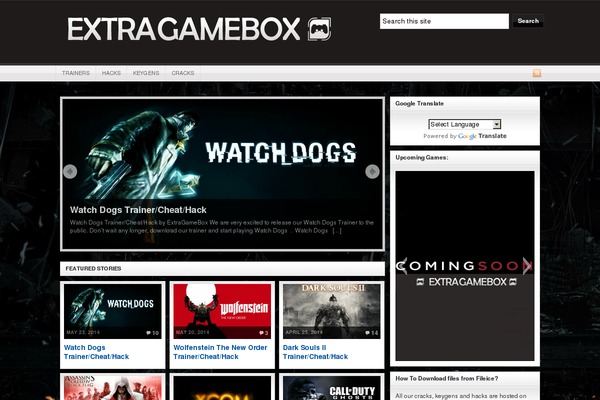The height and width of the screenshot is (400, 600).
Task: Open the Watch Dogs featured thumbnail
Action: (112, 311)
